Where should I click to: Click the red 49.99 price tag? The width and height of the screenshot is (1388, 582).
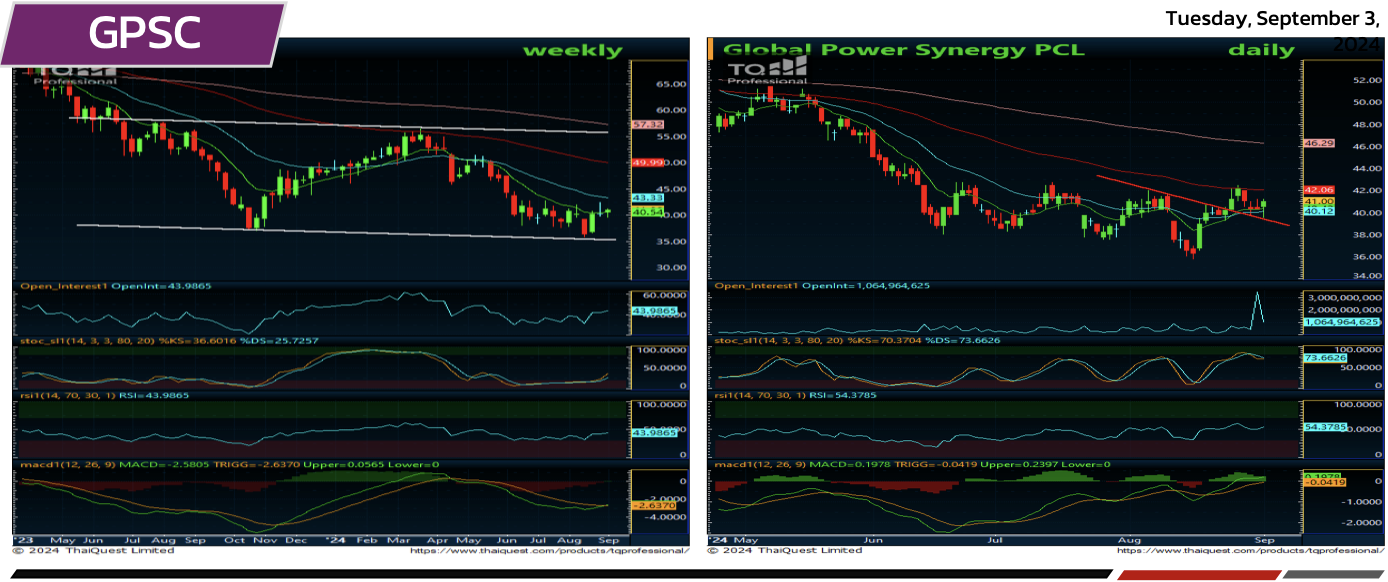(x=648, y=163)
